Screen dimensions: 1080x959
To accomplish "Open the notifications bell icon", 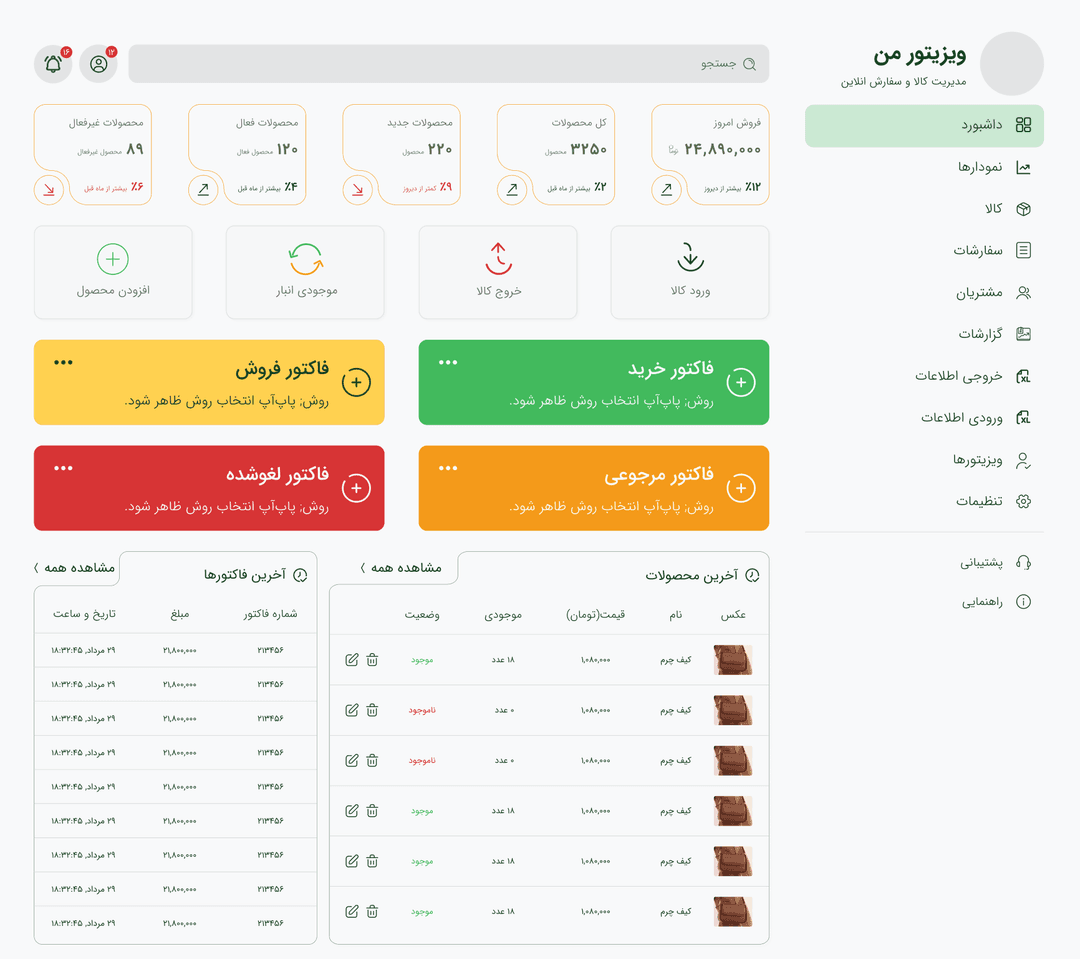I will tap(53, 64).
